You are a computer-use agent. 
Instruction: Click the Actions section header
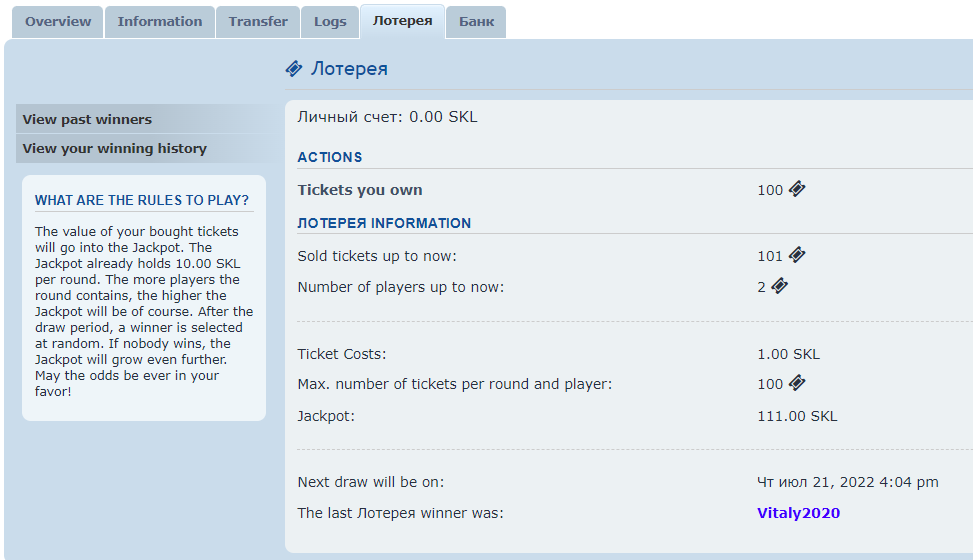click(x=330, y=157)
